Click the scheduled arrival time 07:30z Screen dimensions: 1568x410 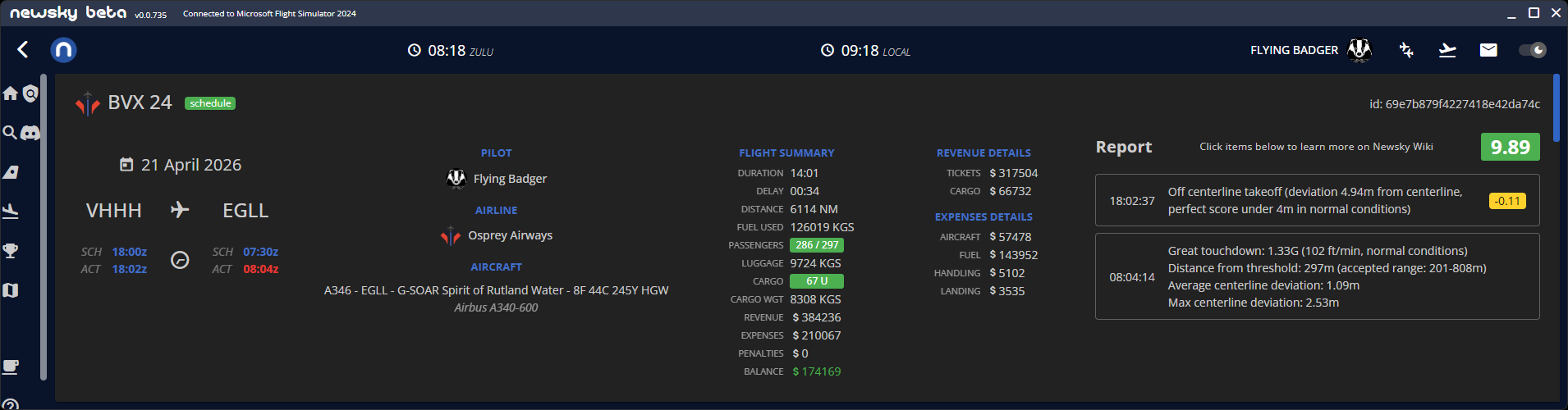click(260, 252)
